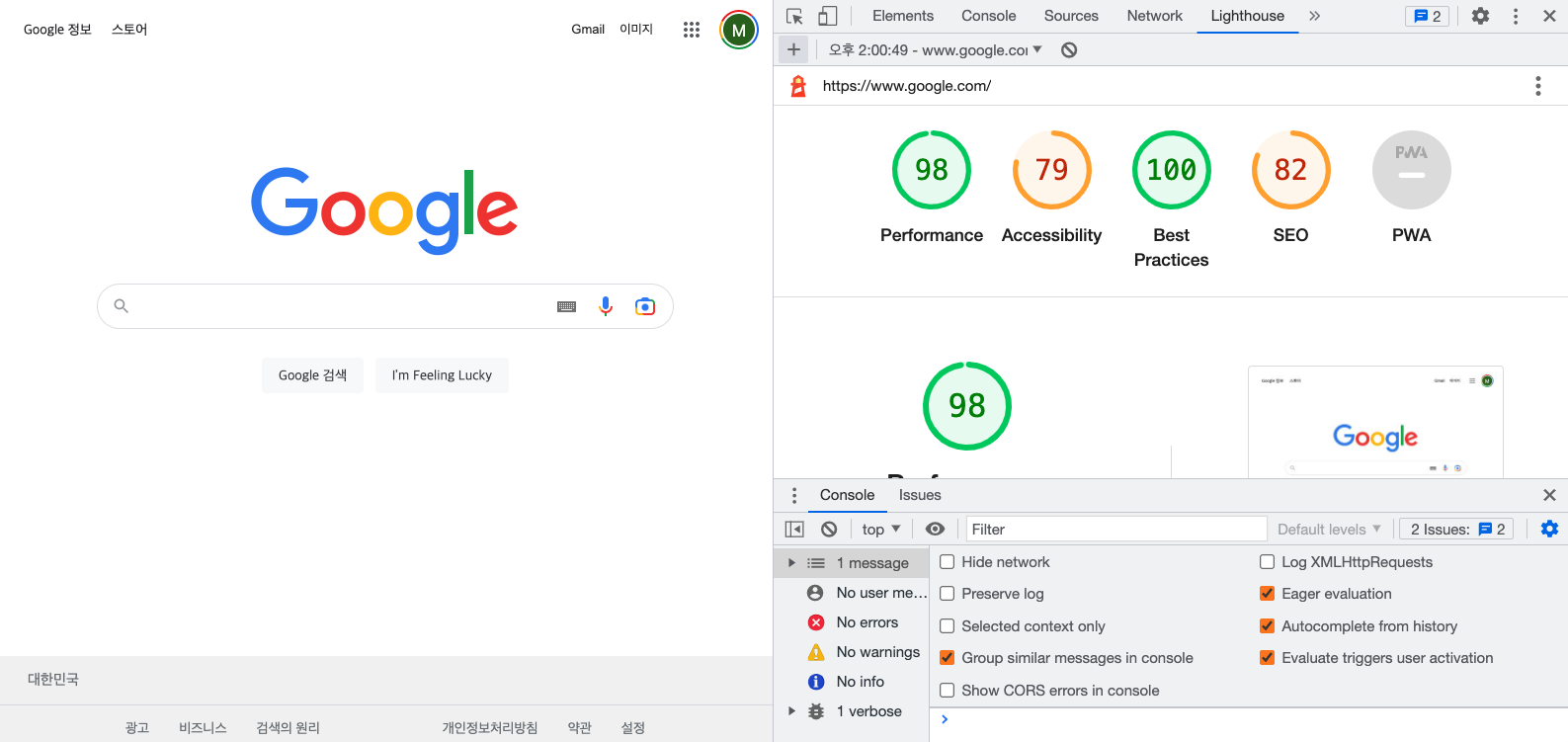This screenshot has height=742, width=1568.
Task: Enable Show CORS errors in console
Action: (x=947, y=691)
